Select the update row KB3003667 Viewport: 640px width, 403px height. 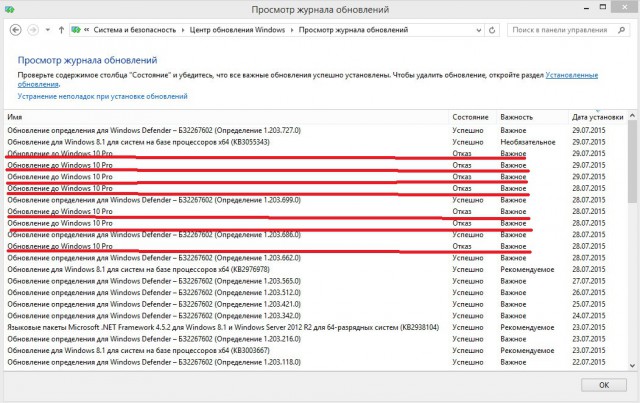[314, 350]
